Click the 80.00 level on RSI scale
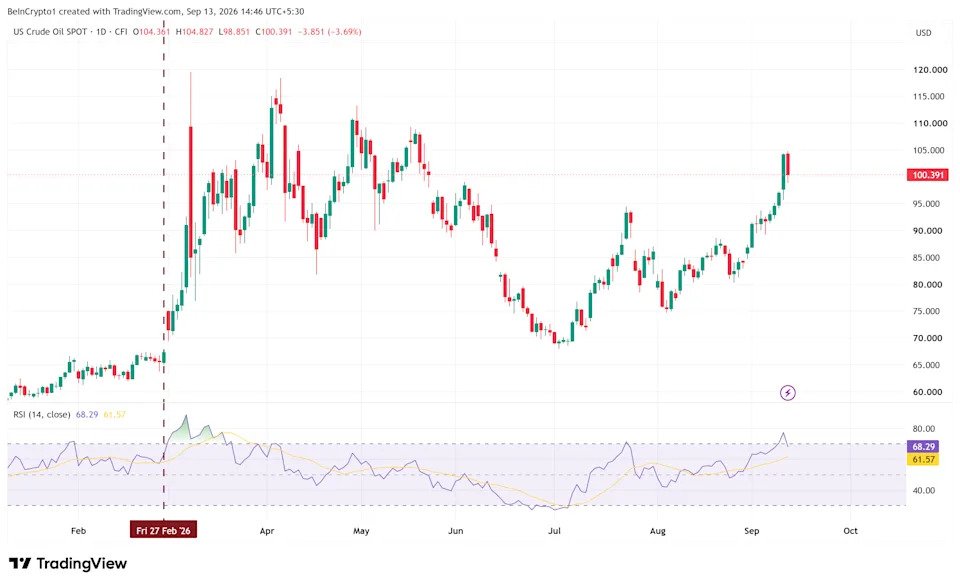 tap(923, 429)
